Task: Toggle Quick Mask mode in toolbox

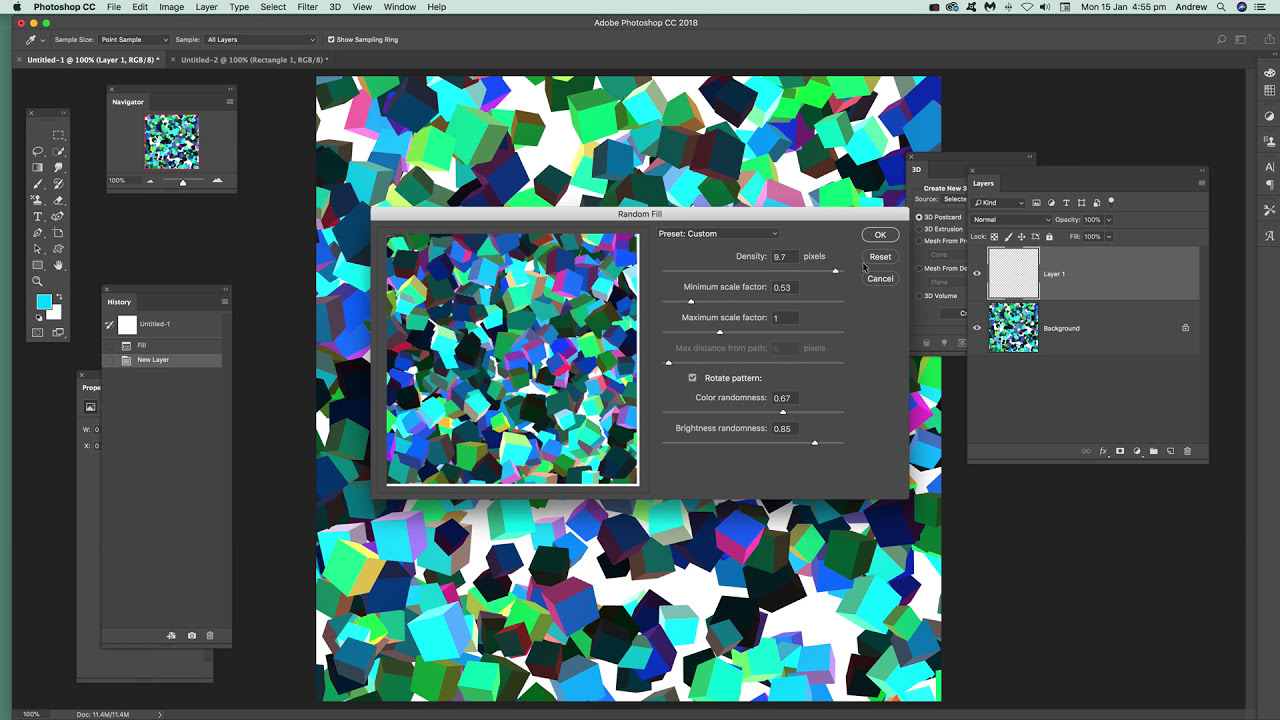Action: (38, 333)
